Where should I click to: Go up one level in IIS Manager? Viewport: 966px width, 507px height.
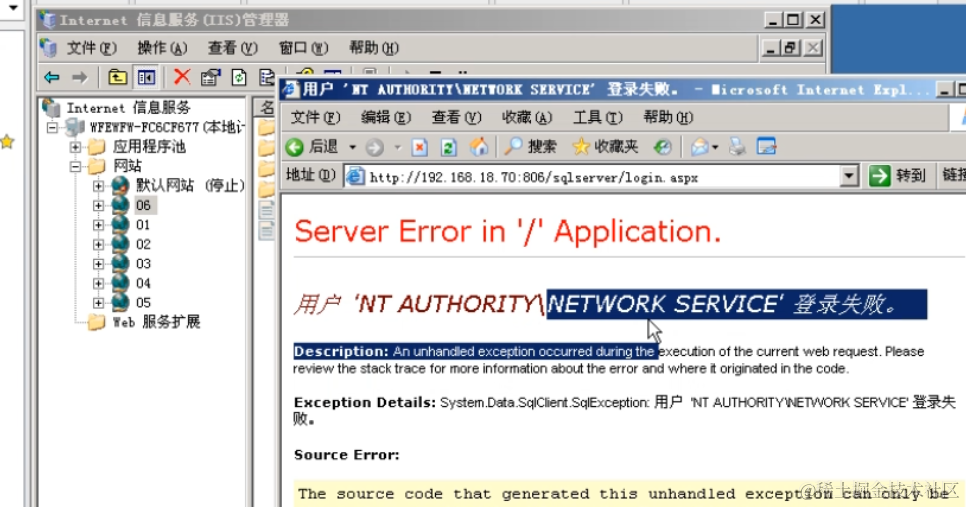click(117, 77)
